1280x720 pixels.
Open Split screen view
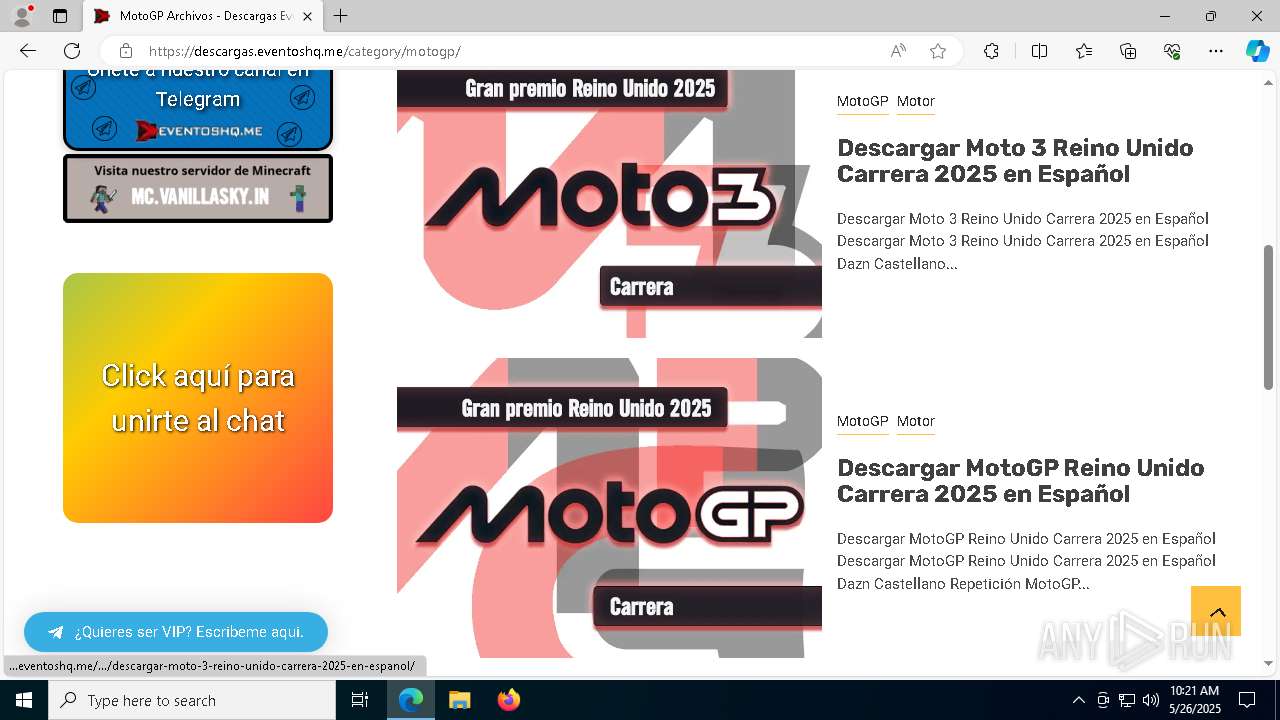coord(1039,51)
